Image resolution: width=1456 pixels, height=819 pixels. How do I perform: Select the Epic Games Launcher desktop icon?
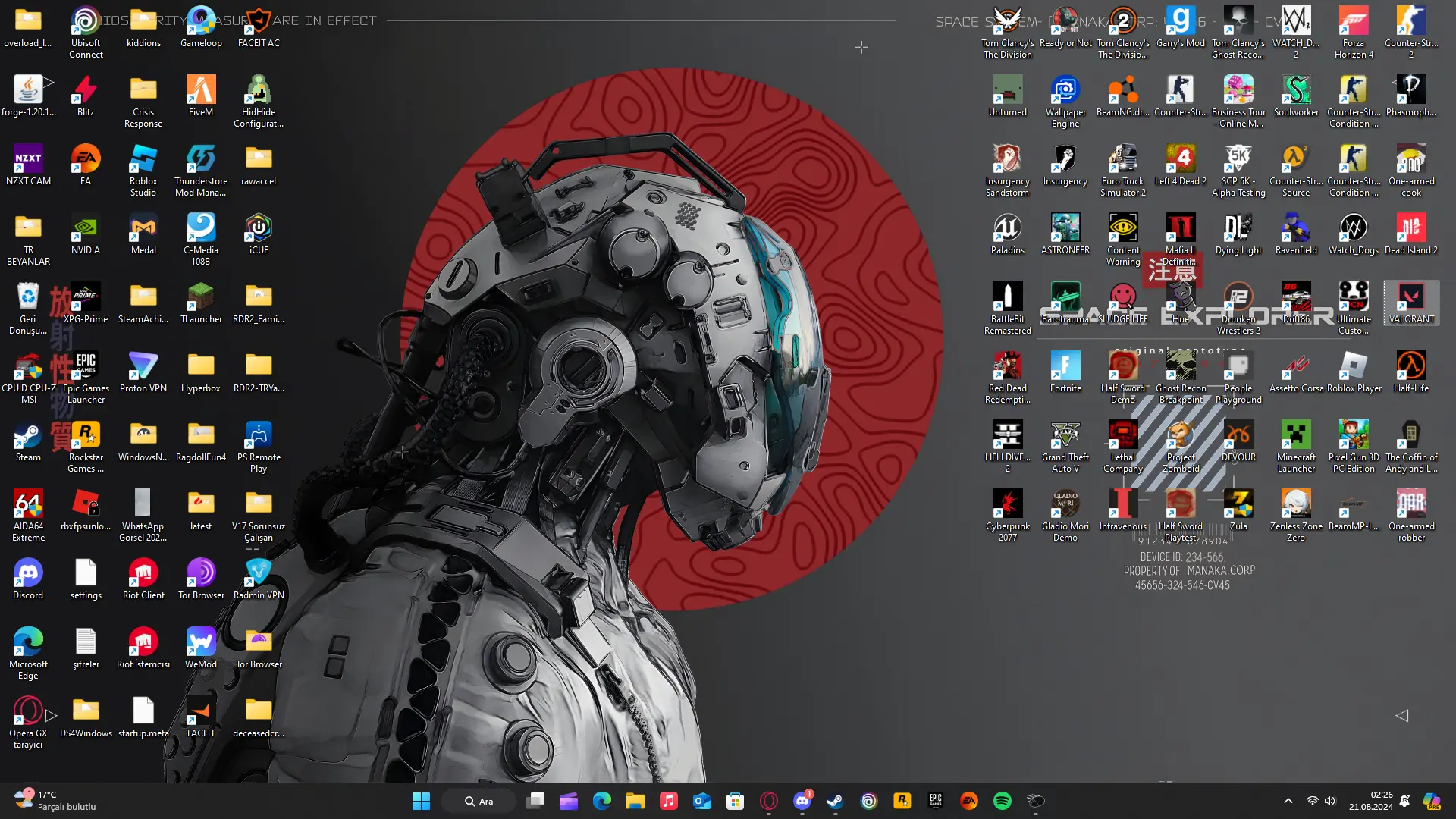point(86,377)
